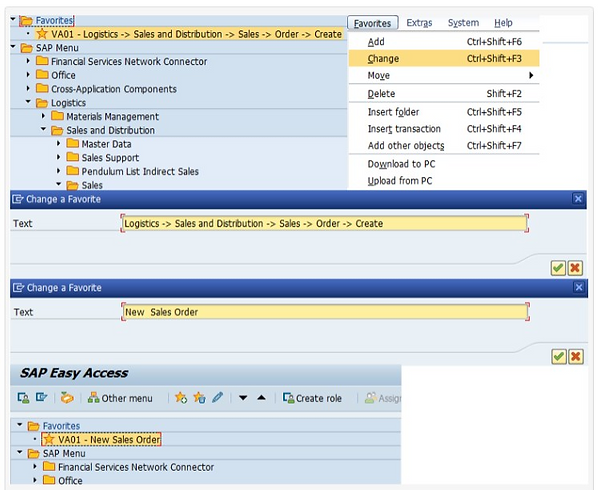This screenshot has height=490, width=600.
Task: Select Delete from the Favorites menu
Action: (x=444, y=94)
